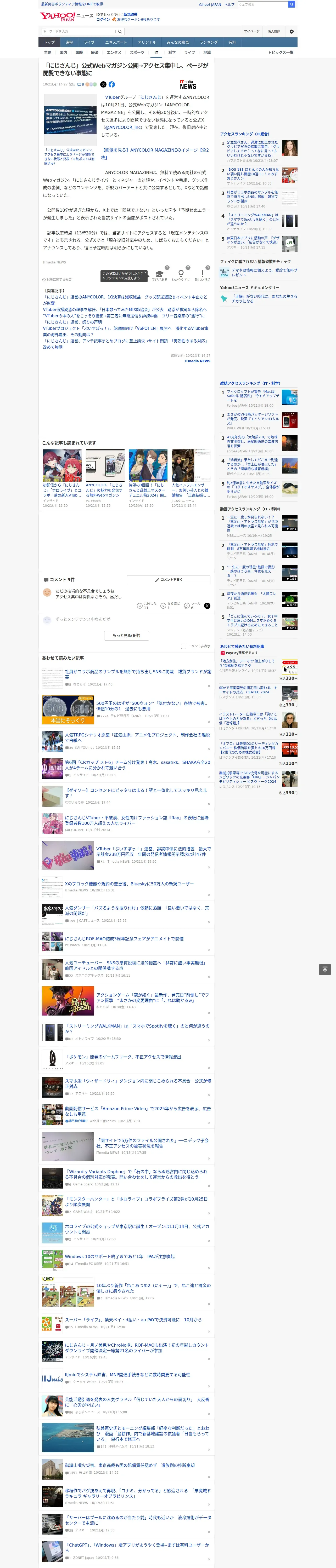This screenshot has height=1568, width=336.
Task: Select the 有料 navigation tab
Action: 232,42
